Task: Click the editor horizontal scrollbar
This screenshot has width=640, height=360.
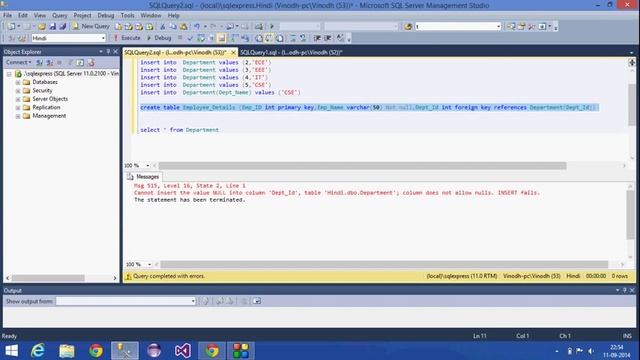Action: click(x=362, y=165)
